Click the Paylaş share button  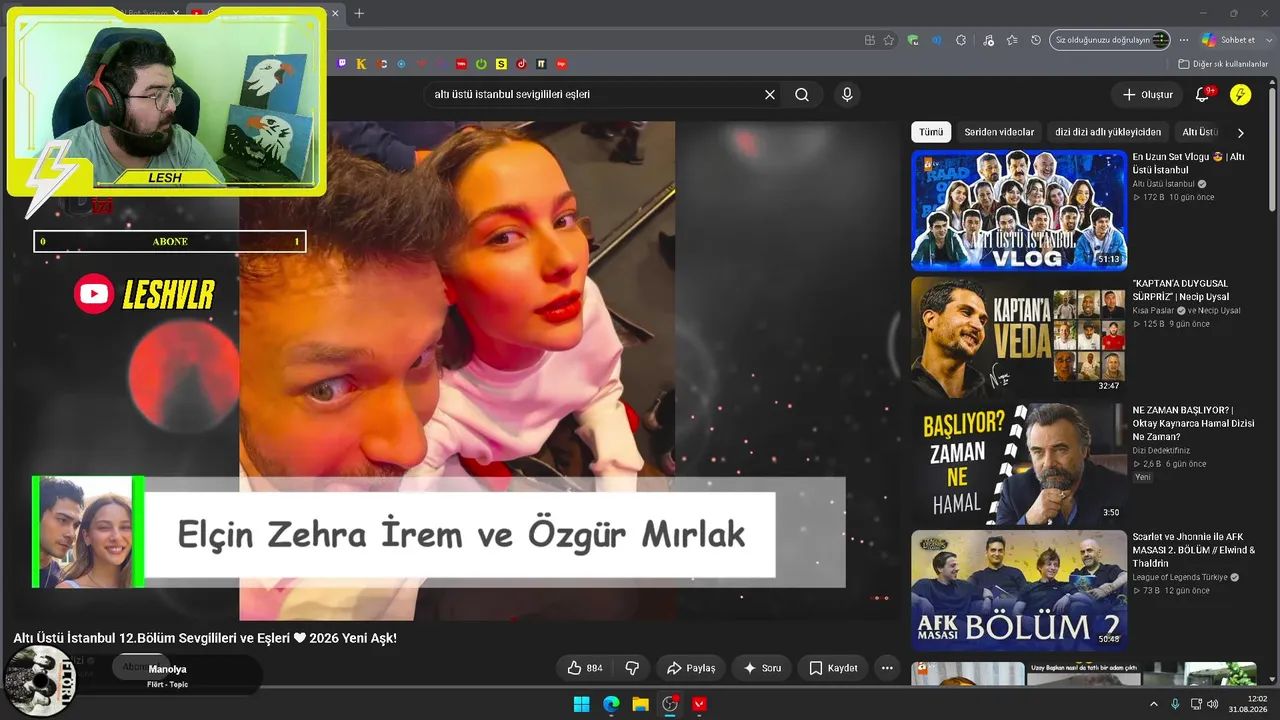(x=691, y=668)
